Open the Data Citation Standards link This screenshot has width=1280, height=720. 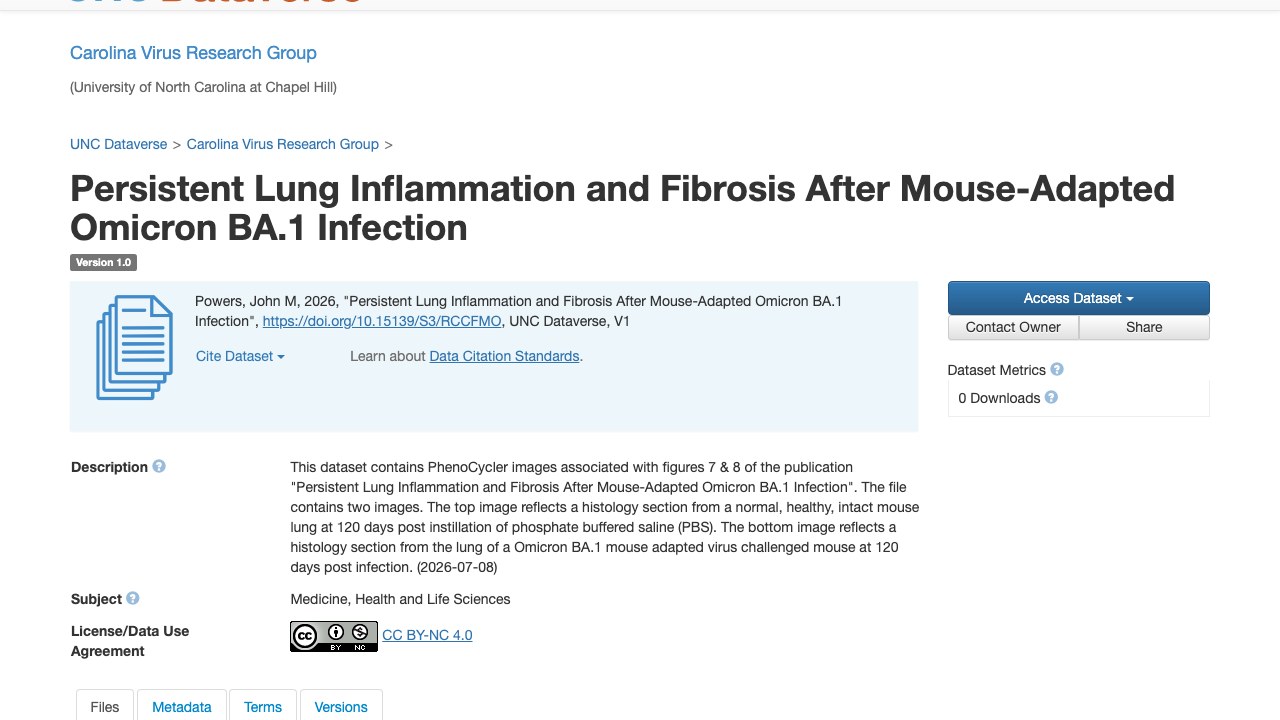coord(504,356)
